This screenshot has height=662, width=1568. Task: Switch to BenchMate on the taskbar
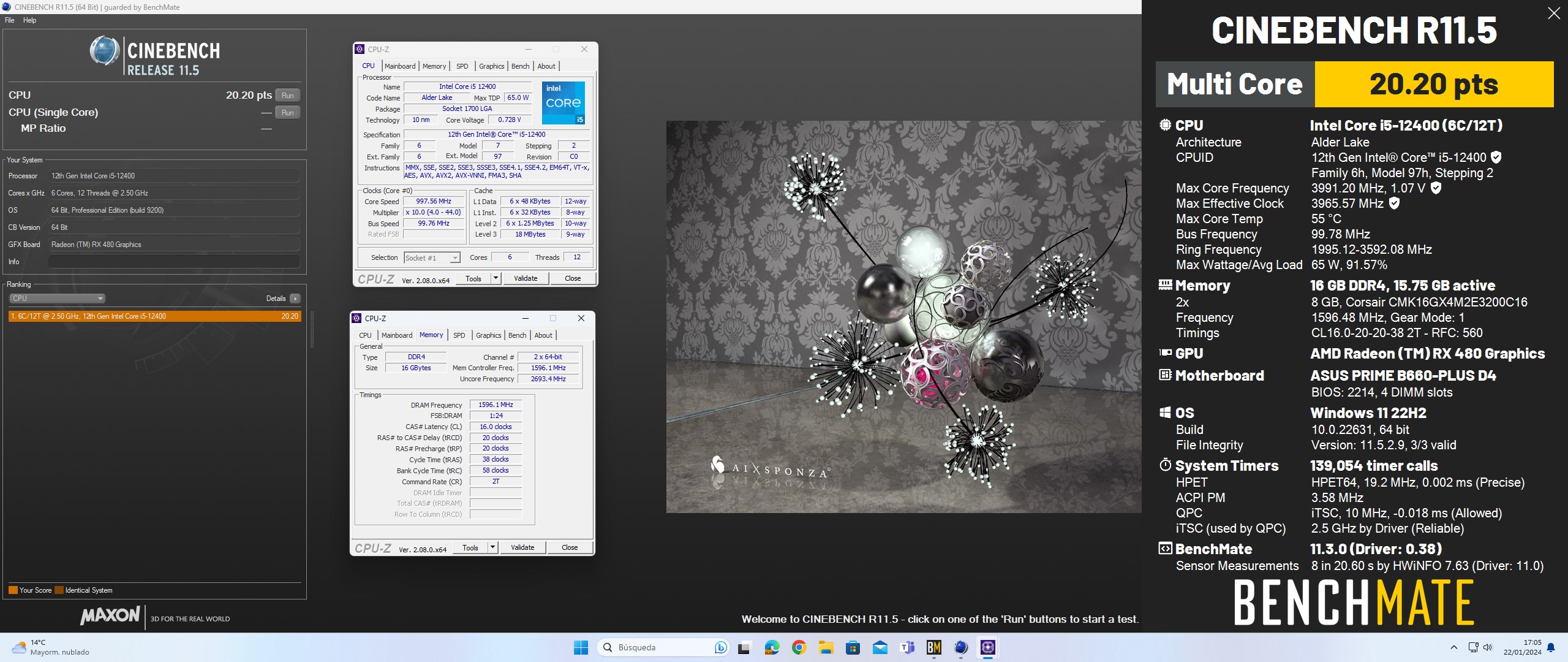point(933,647)
